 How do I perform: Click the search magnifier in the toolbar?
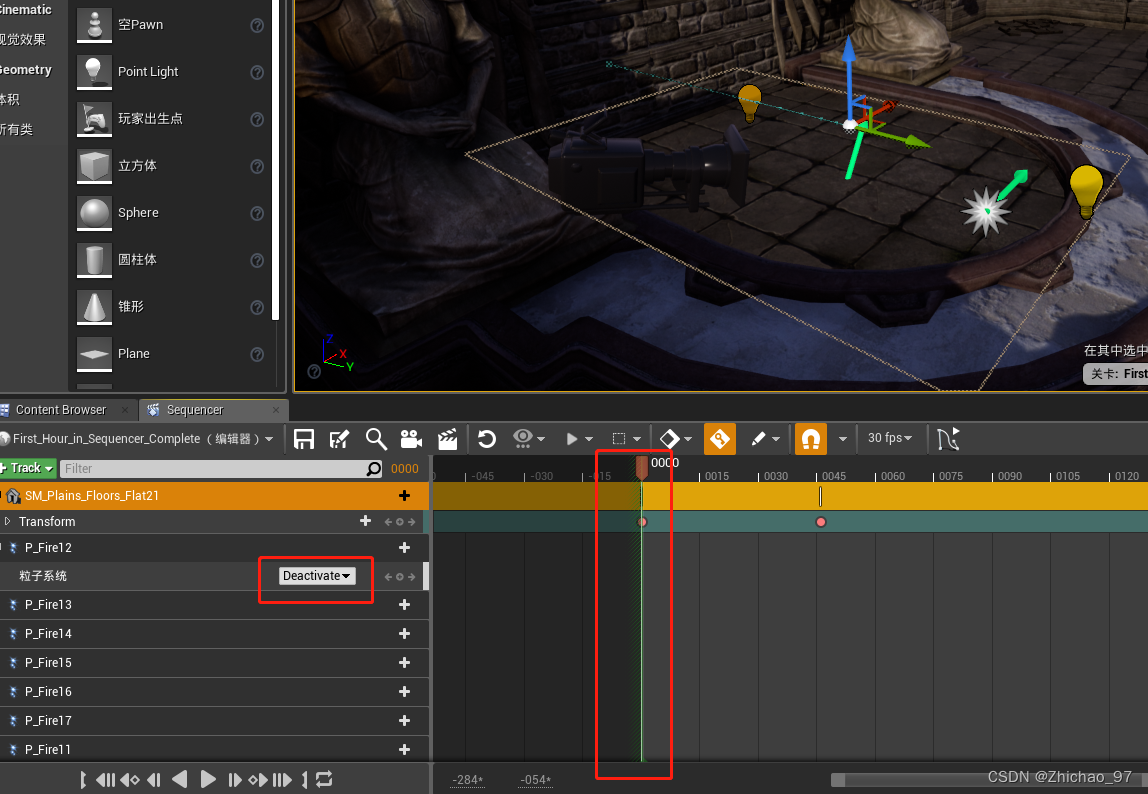pyautogui.click(x=375, y=438)
